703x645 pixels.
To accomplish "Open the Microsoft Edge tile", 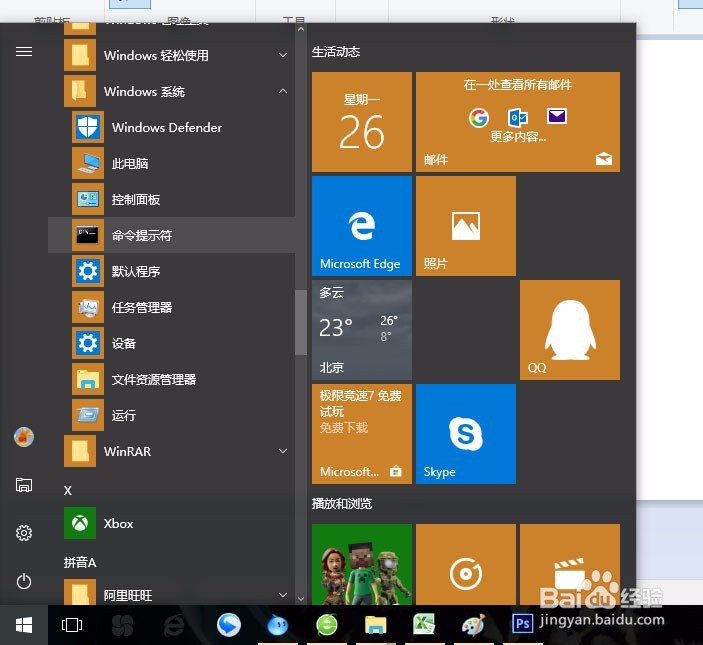I will pyautogui.click(x=362, y=226).
